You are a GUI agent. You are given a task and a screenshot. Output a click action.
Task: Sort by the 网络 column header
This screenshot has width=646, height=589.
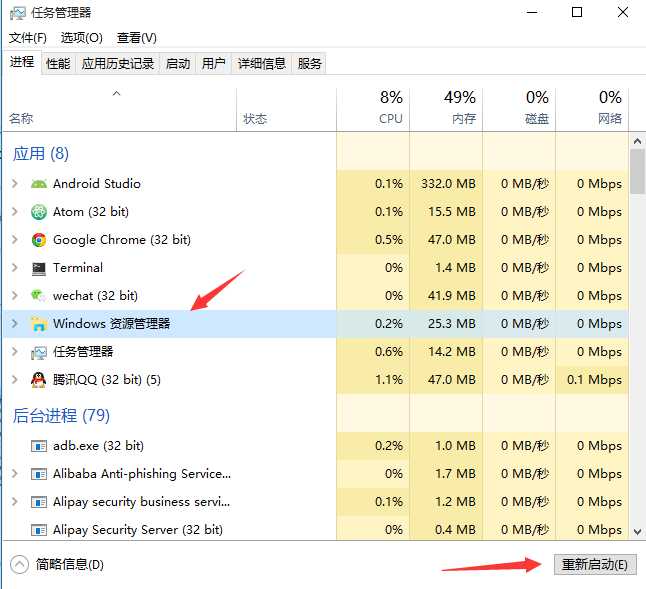coord(592,110)
